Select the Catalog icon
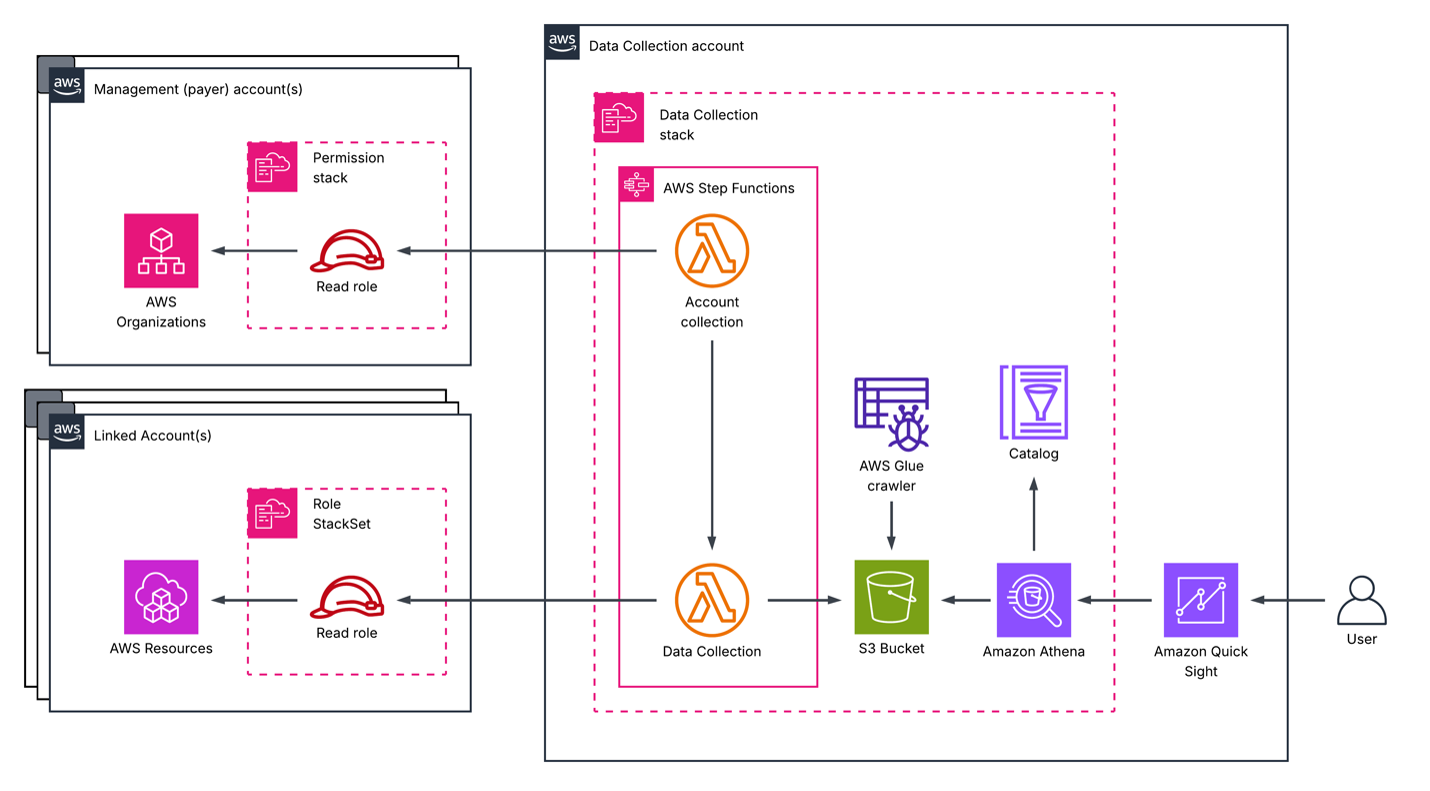1430x791 pixels. tap(1034, 402)
